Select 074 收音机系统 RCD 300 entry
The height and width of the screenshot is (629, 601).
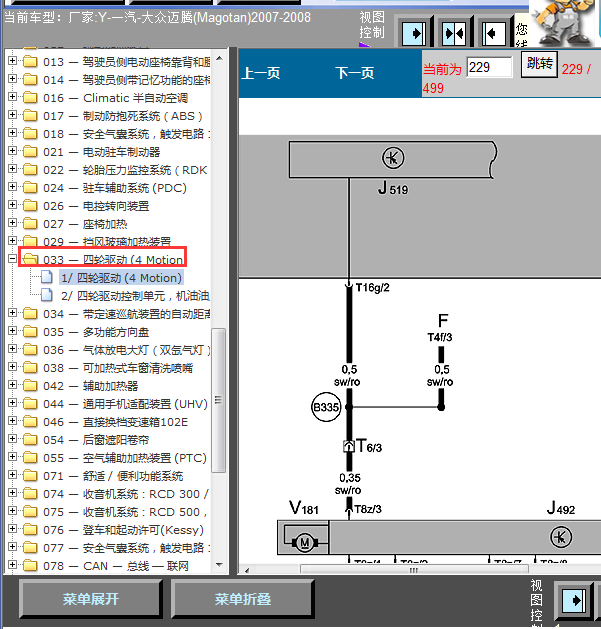coord(126,494)
